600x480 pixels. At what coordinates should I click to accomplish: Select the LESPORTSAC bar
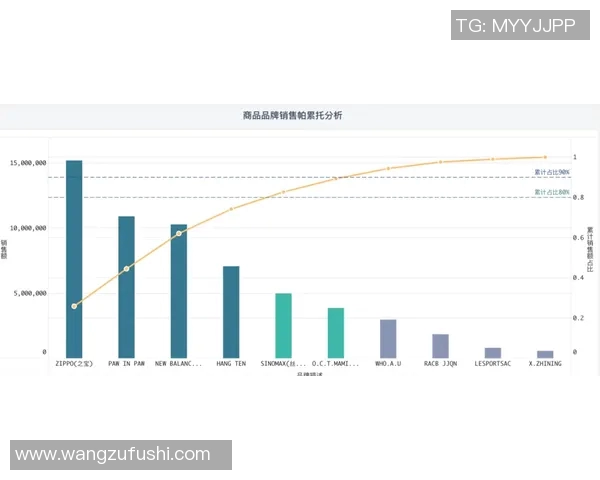click(493, 353)
